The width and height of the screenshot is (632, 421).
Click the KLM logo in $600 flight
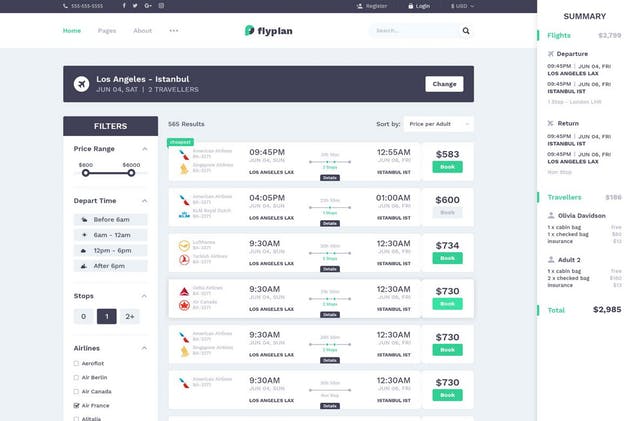pyautogui.click(x=184, y=215)
